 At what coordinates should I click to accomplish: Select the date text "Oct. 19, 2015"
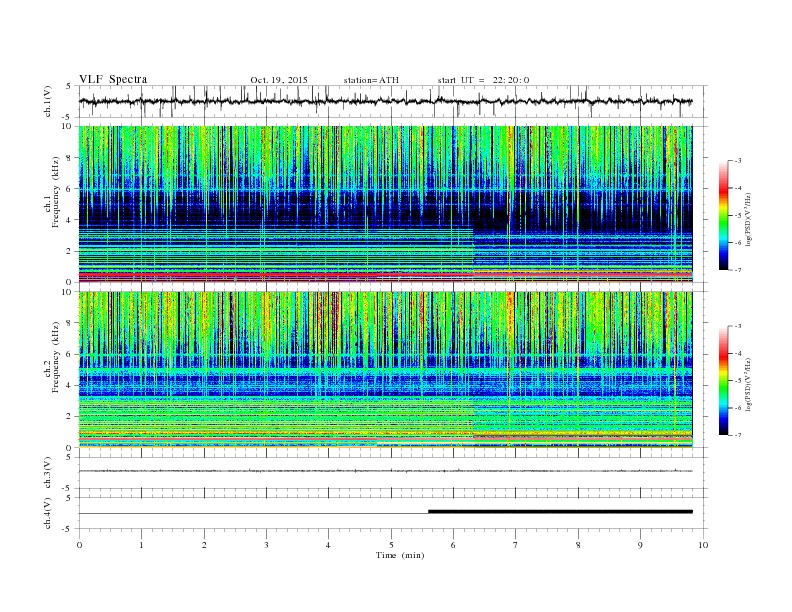(x=279, y=80)
